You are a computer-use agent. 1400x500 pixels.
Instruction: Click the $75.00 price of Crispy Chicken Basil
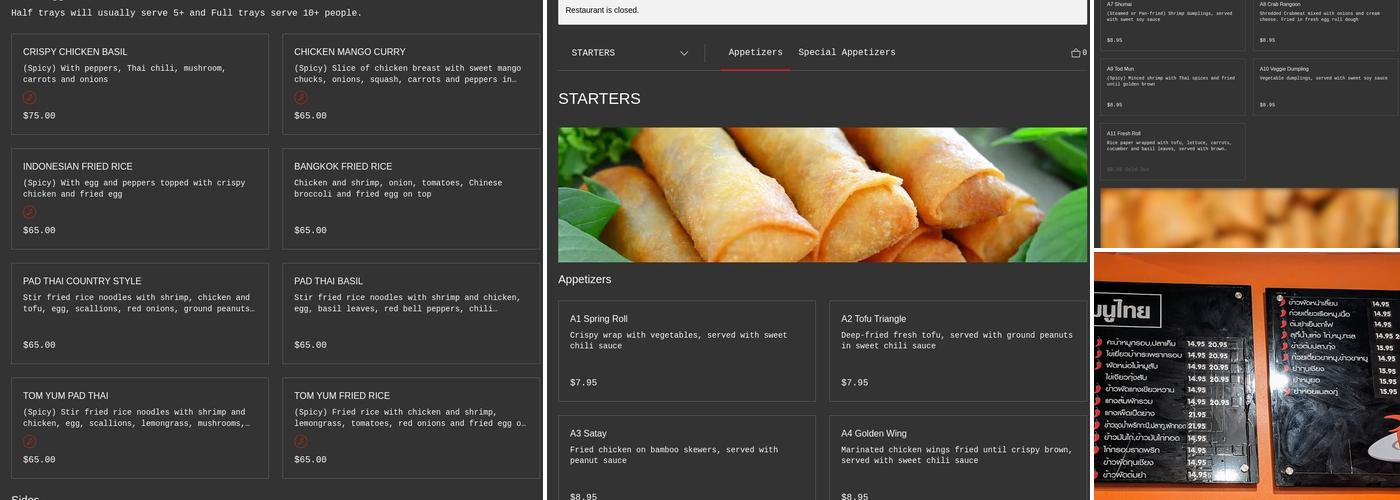(x=39, y=116)
